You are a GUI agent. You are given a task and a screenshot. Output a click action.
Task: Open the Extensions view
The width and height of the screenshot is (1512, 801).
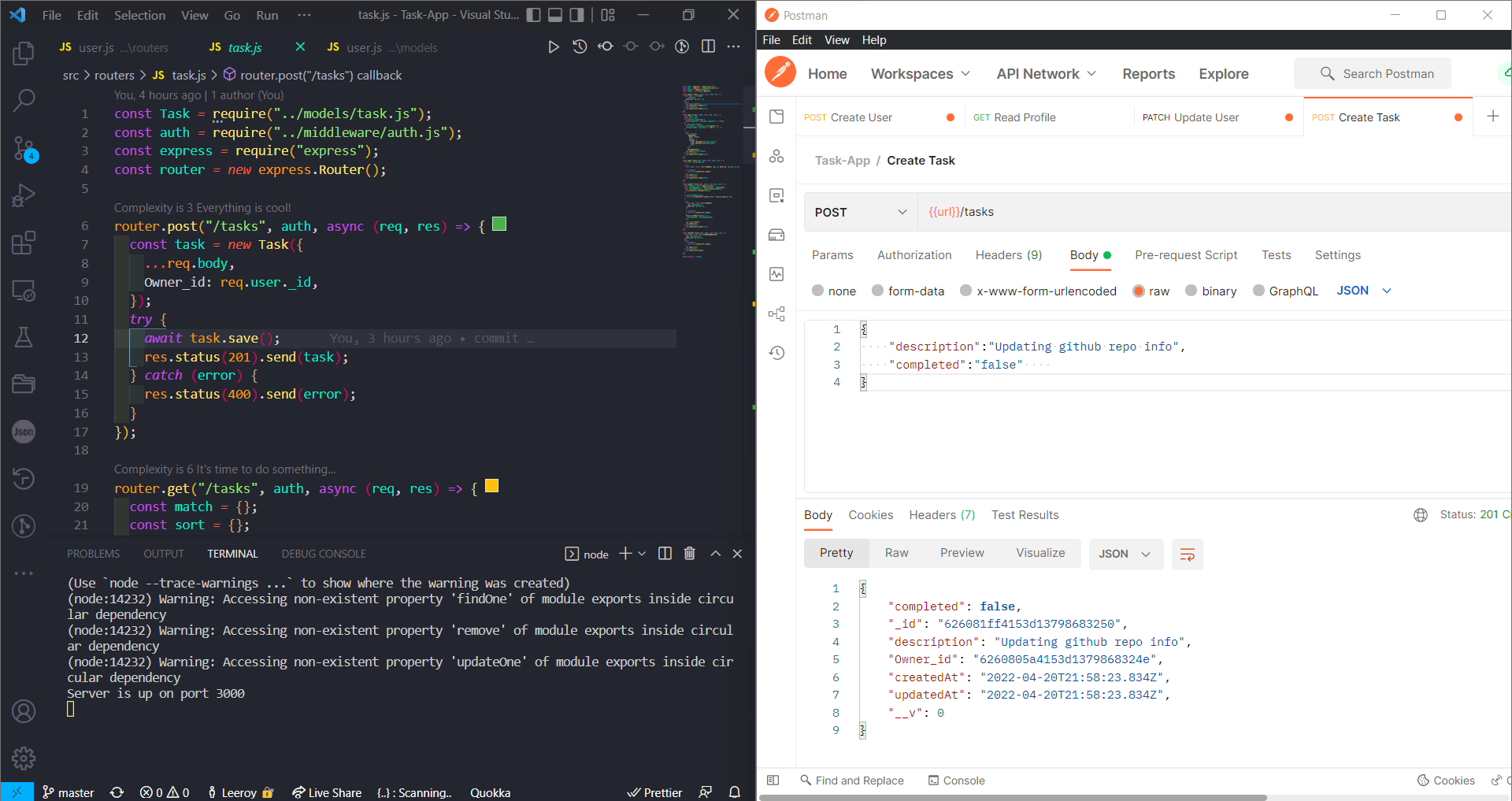[x=24, y=243]
